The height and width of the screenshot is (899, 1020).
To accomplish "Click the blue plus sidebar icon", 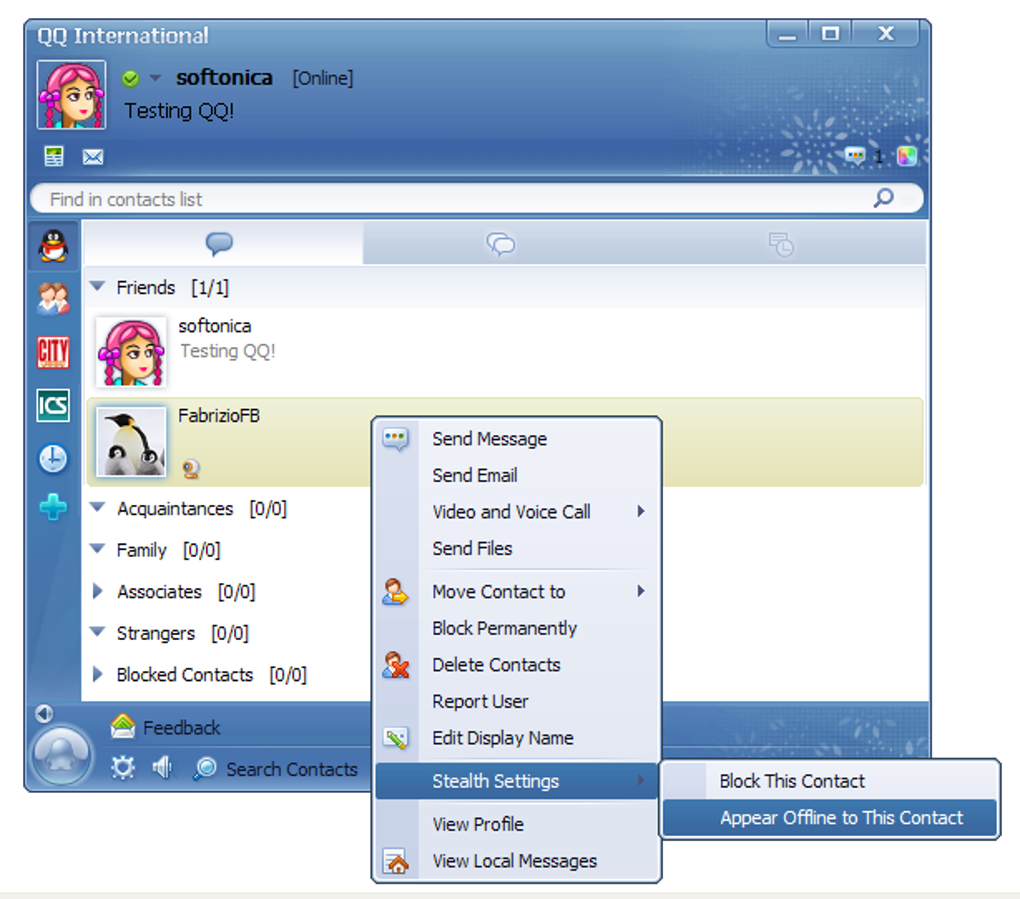I will click(53, 507).
